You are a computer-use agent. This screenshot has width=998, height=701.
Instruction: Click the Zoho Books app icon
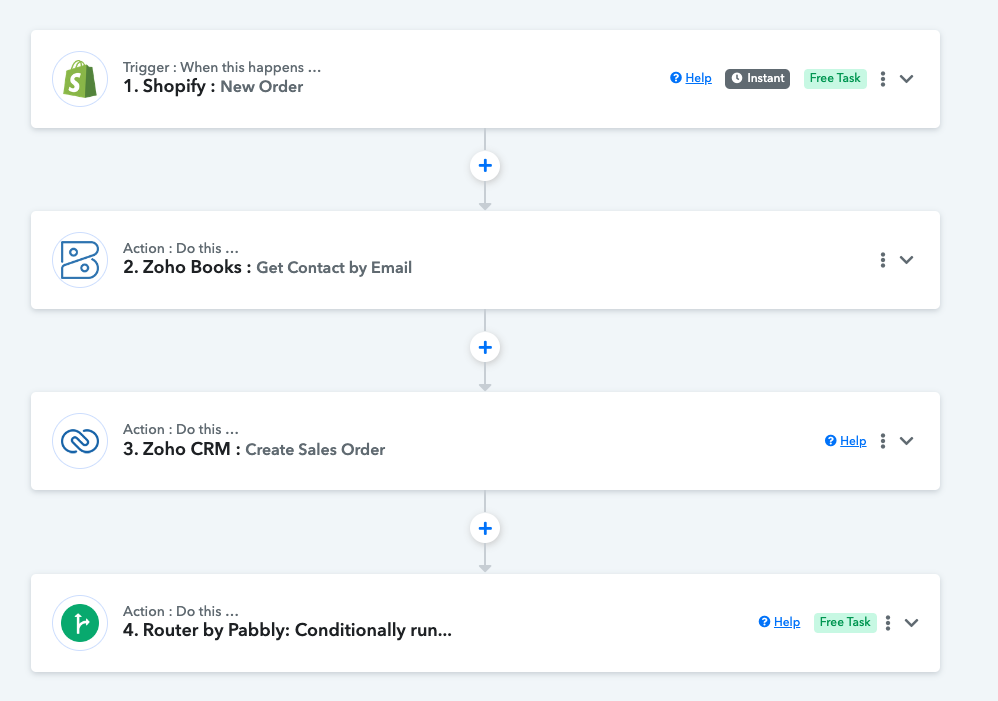80,260
